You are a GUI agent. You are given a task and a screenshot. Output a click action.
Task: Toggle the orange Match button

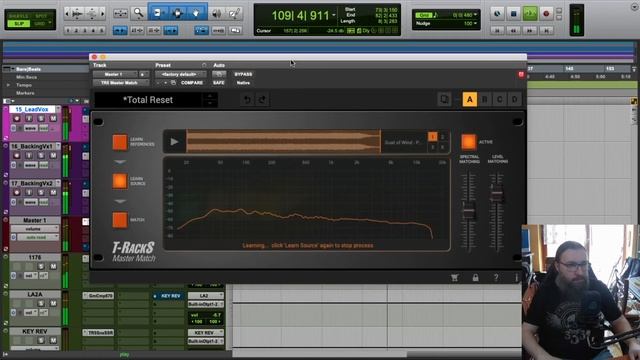(120, 220)
